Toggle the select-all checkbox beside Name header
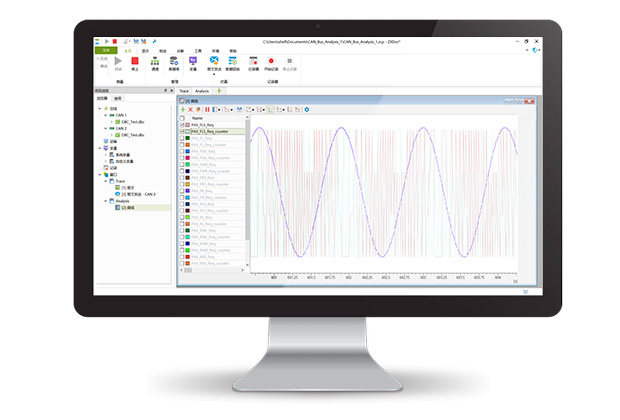The height and width of the screenshot is (420, 620). tap(181, 118)
